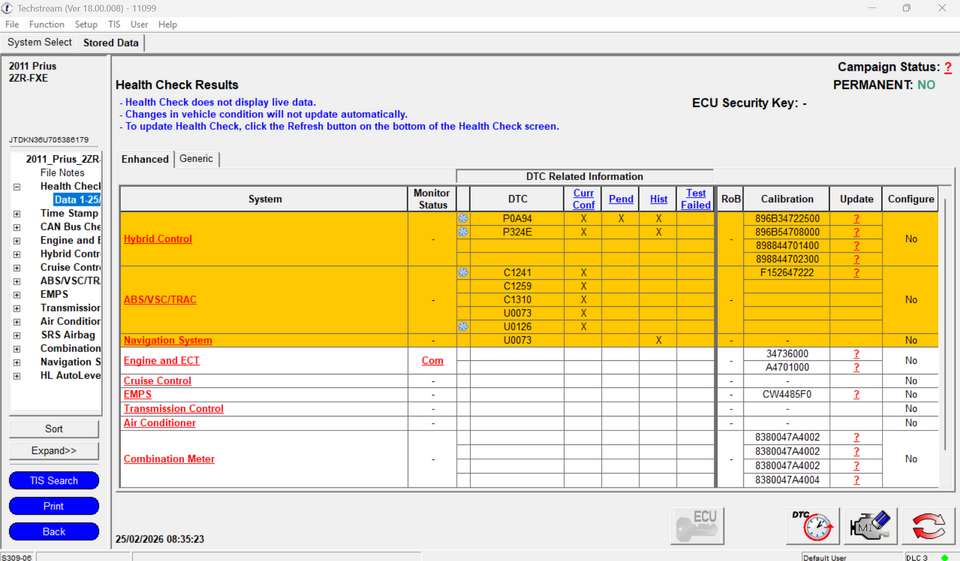This screenshot has width=960, height=561.
Task: Click snowflake icon beside DTC U0126
Action: [x=463, y=326]
